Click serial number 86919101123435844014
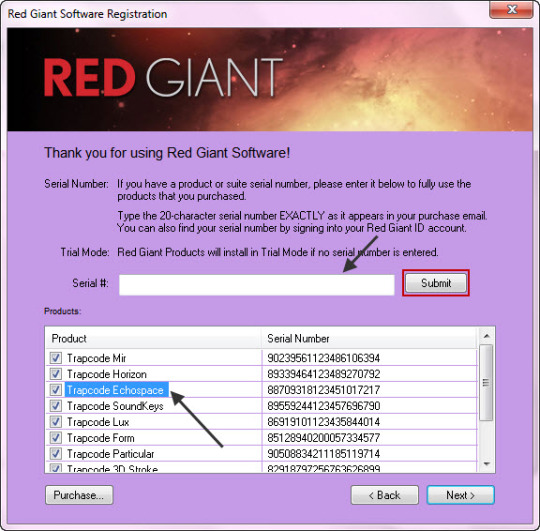 [323, 422]
